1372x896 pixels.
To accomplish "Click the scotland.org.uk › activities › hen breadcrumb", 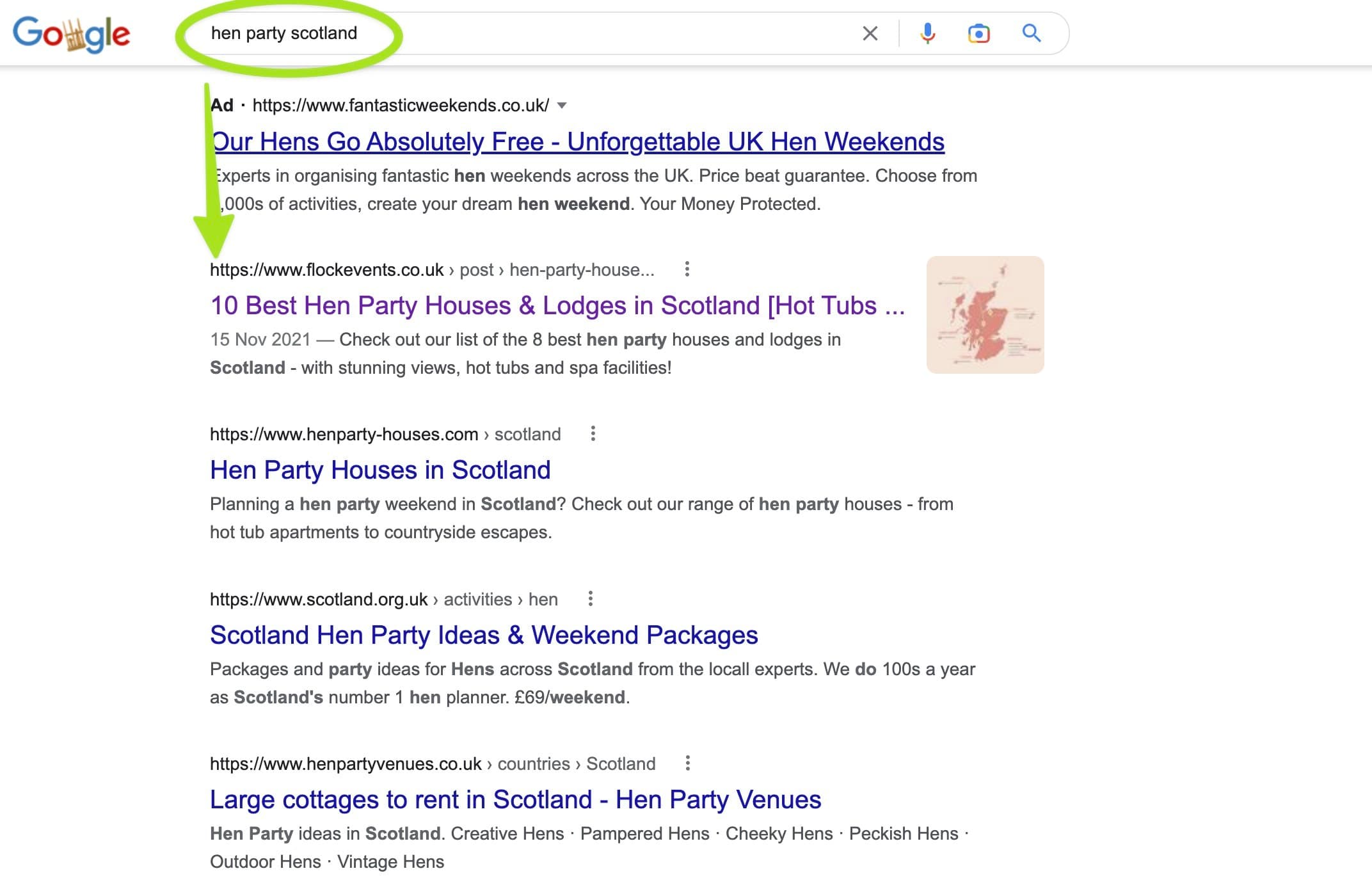I will [384, 600].
